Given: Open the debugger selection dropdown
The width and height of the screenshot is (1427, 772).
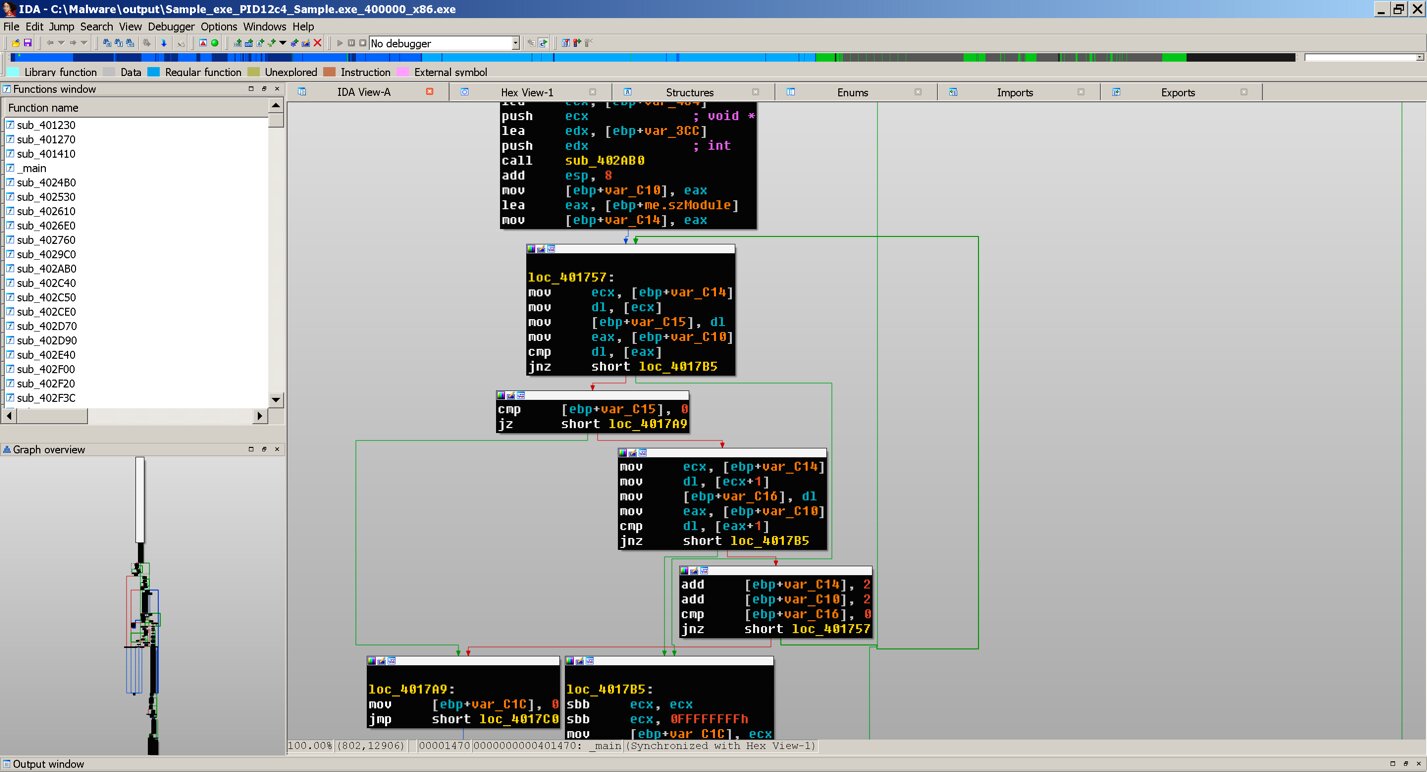Looking at the screenshot, I should [x=515, y=43].
